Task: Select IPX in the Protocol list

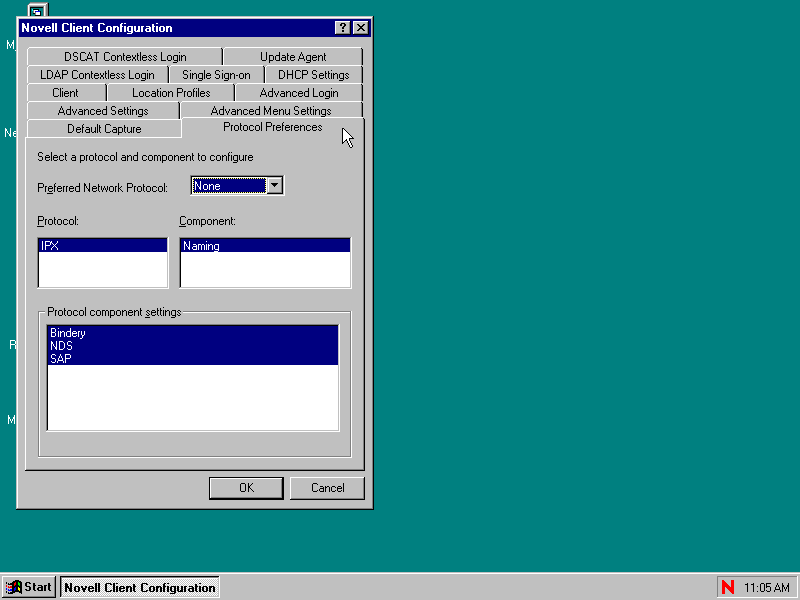Action: click(103, 245)
